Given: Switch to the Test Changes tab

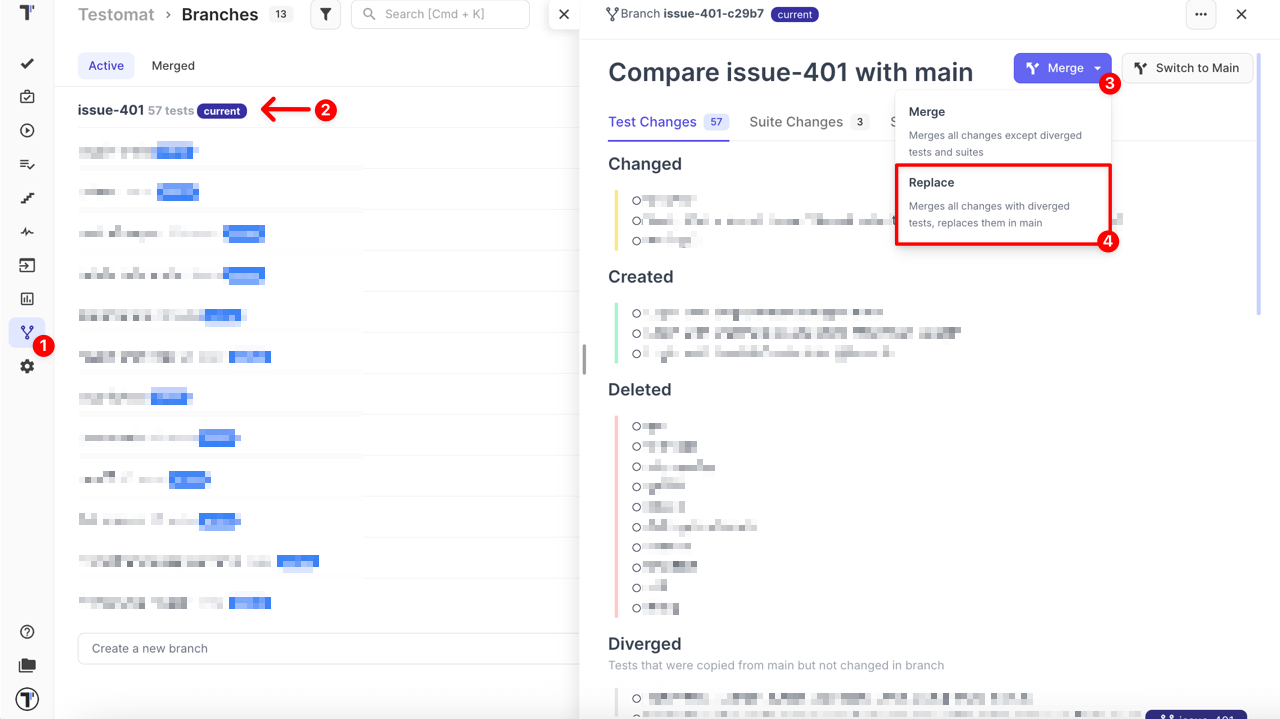Looking at the screenshot, I should pos(652,122).
